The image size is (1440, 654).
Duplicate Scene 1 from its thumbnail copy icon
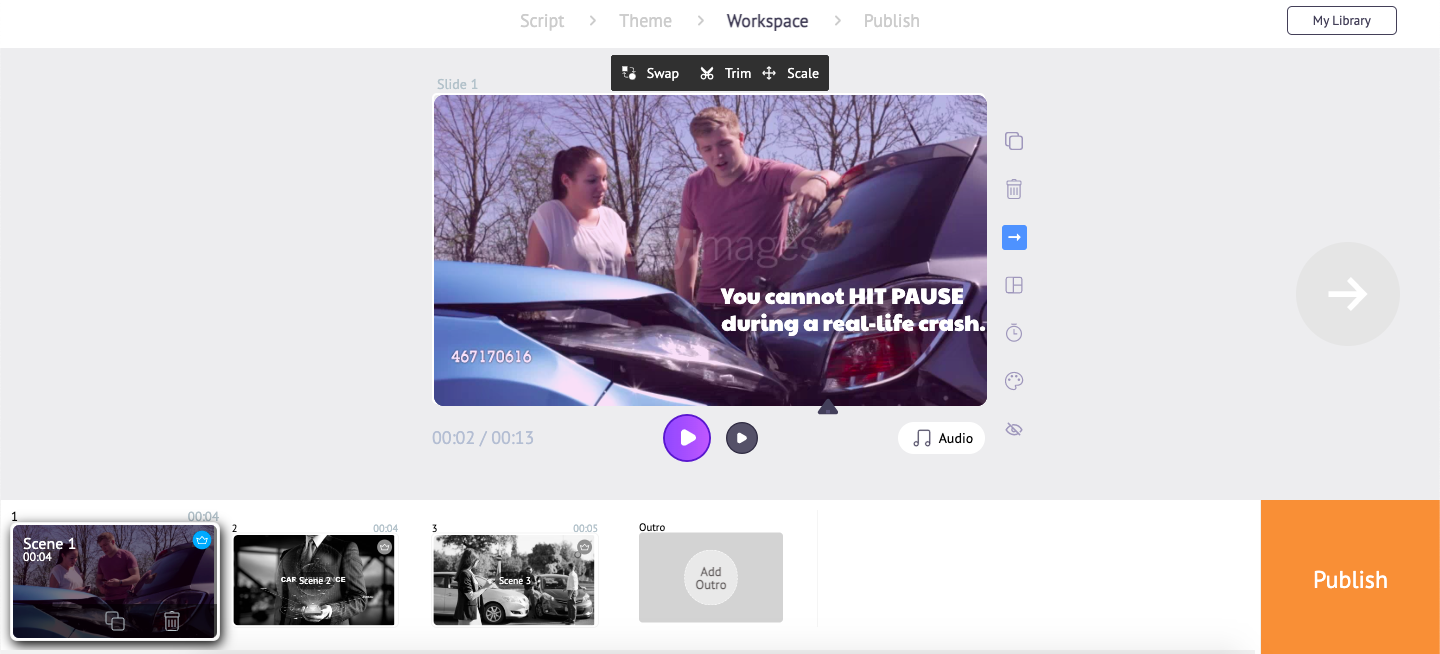[114, 620]
